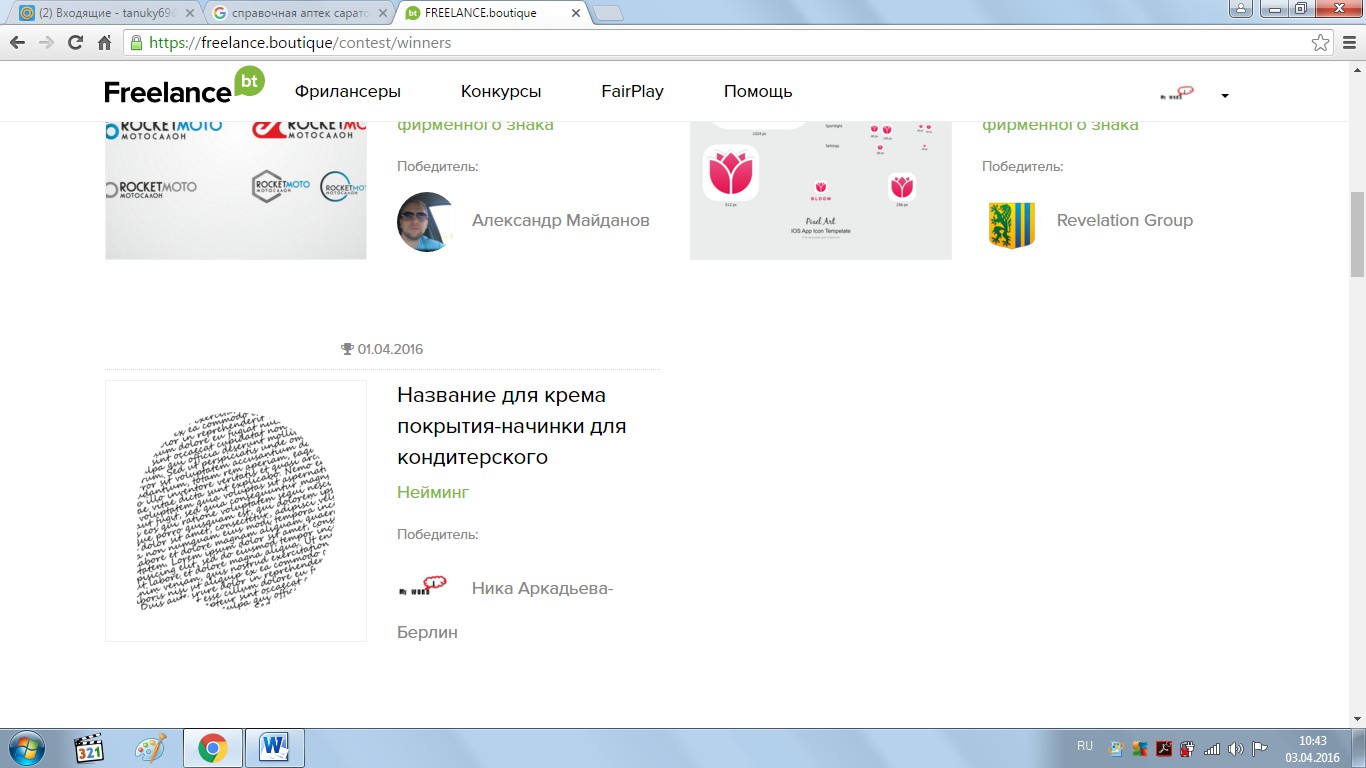Click the page vertical scrollbar thumb
Screen dimensions: 1366x768
coord(1357,233)
